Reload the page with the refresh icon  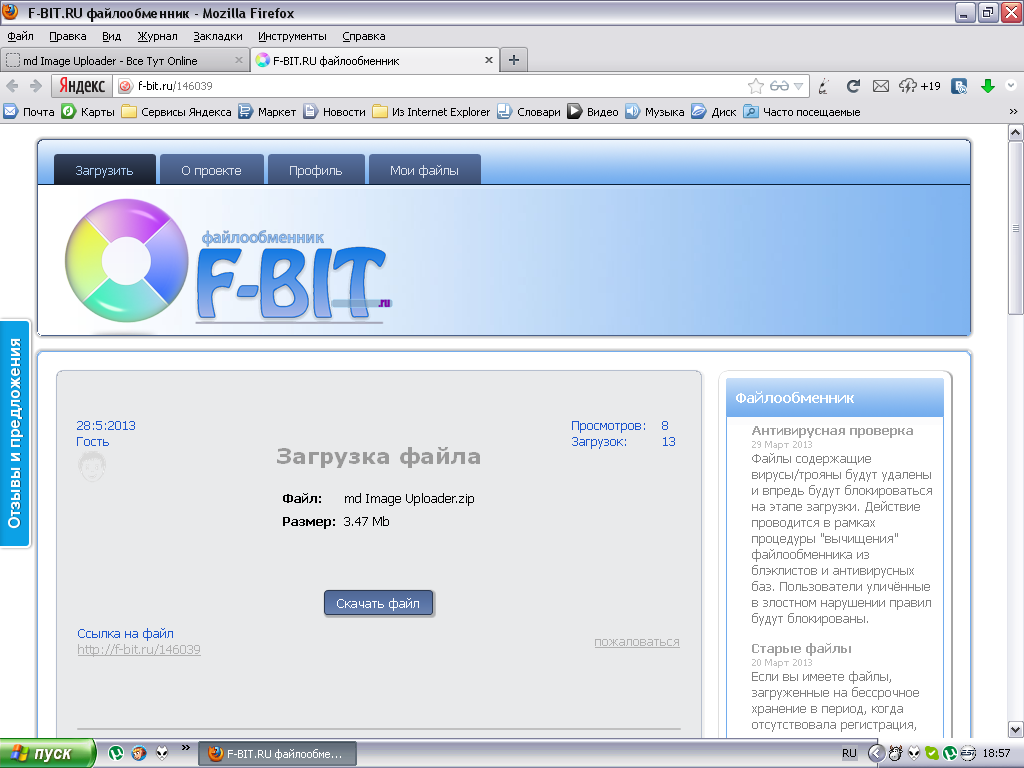tap(853, 86)
